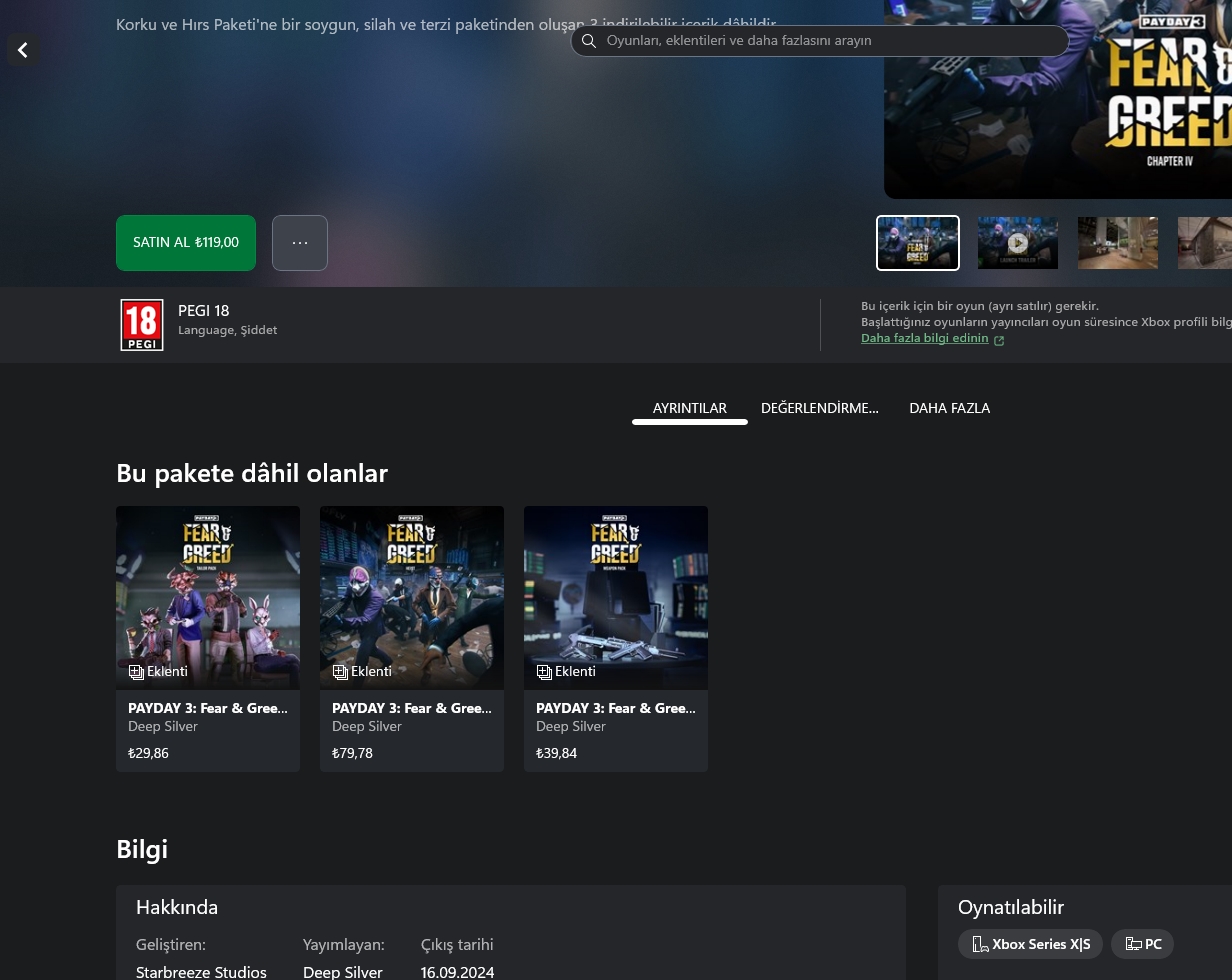The height and width of the screenshot is (980, 1232).
Task: Focus the store search field
Action: 820,41
